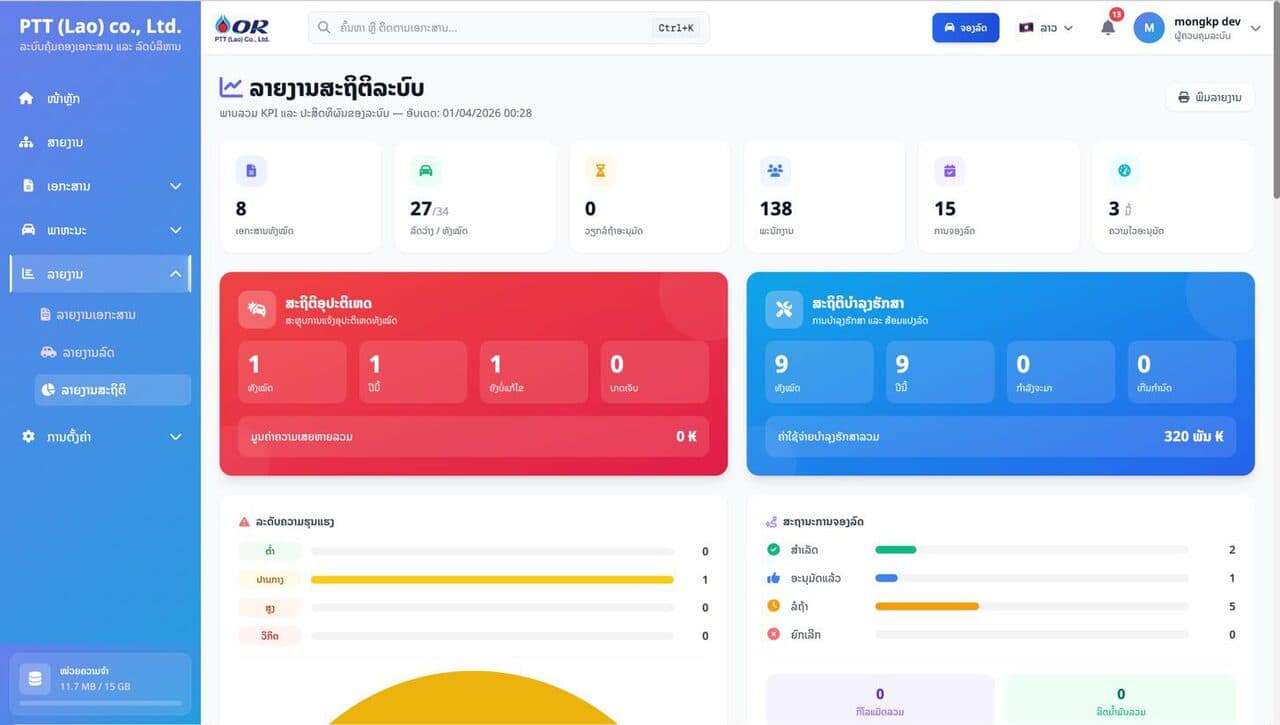This screenshot has height=725, width=1280.
Task: Click the document icon on the 8 card
Action: [x=251, y=171]
